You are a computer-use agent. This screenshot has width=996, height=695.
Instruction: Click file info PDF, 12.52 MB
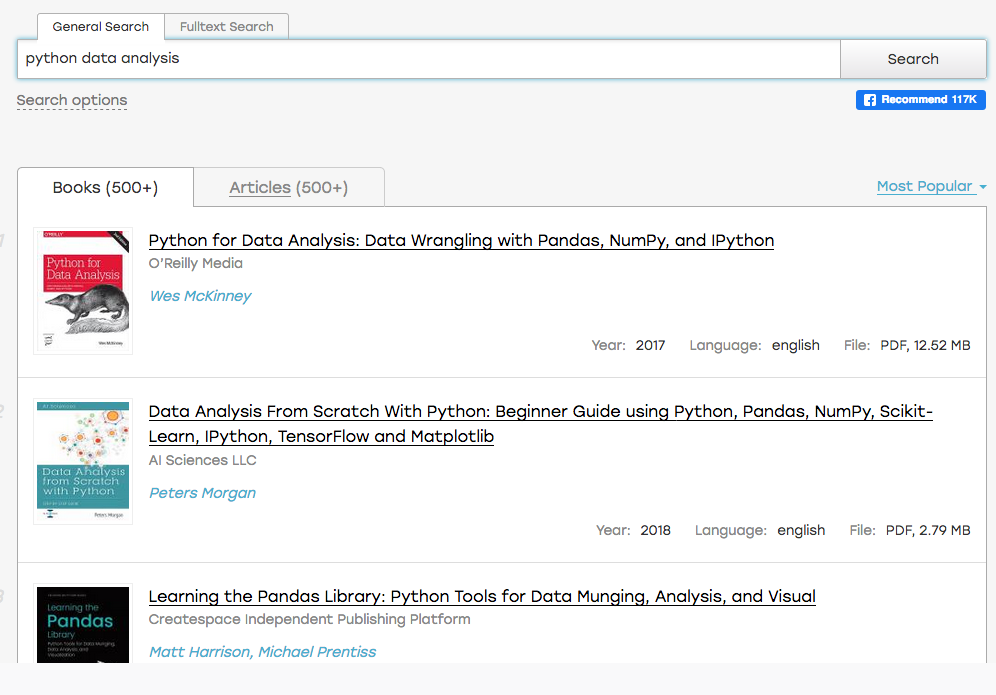click(925, 345)
